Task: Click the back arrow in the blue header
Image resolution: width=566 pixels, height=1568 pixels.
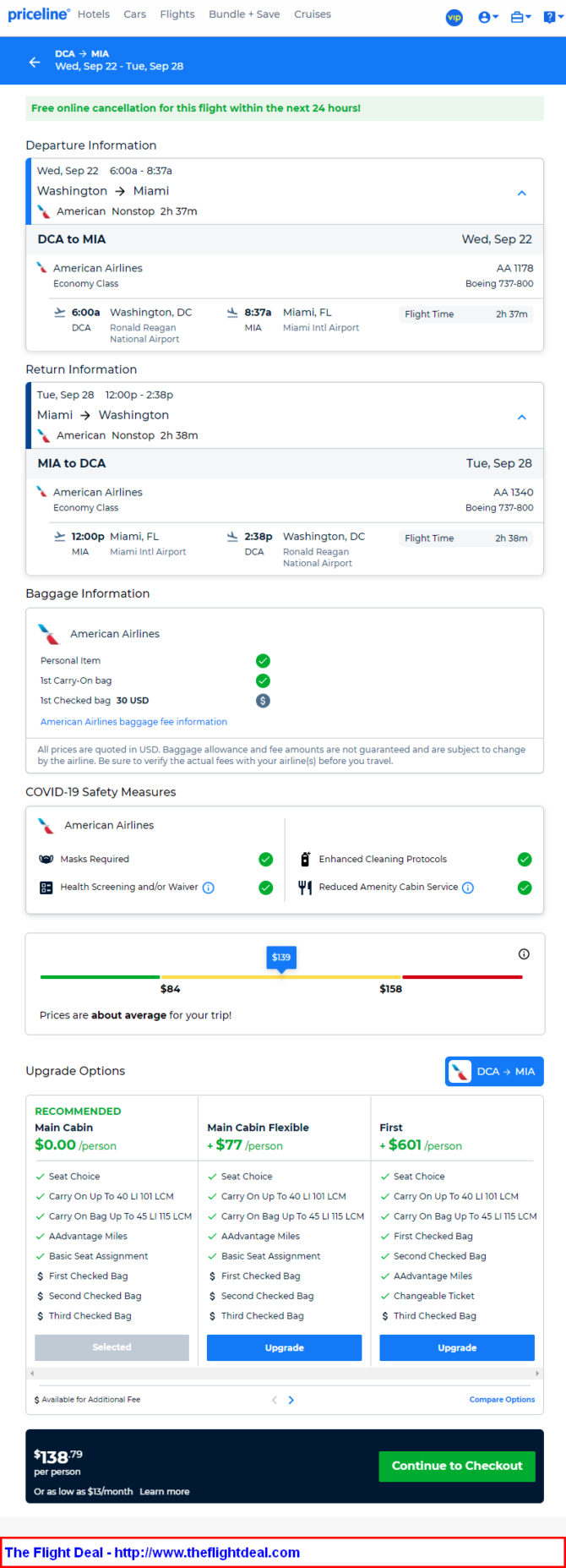Action: [x=34, y=62]
